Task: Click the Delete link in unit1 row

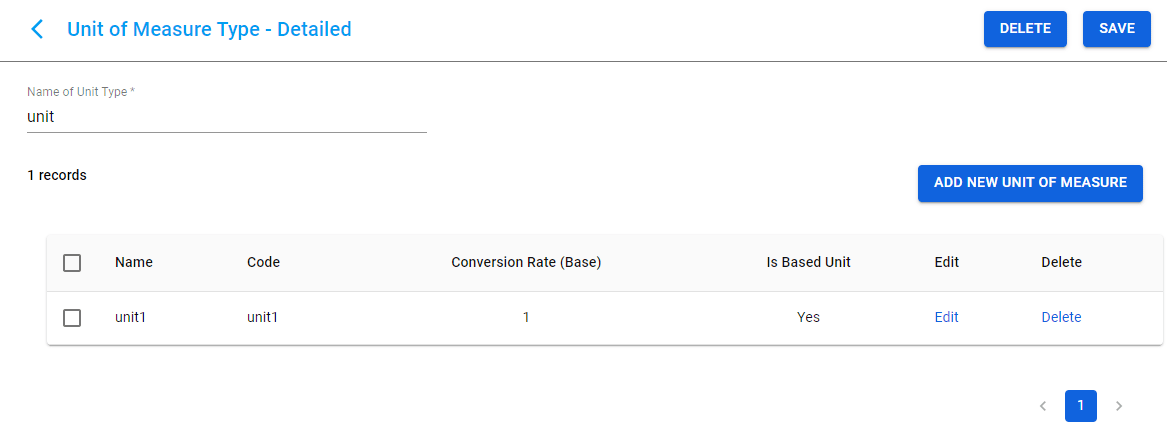Action: click(1061, 317)
